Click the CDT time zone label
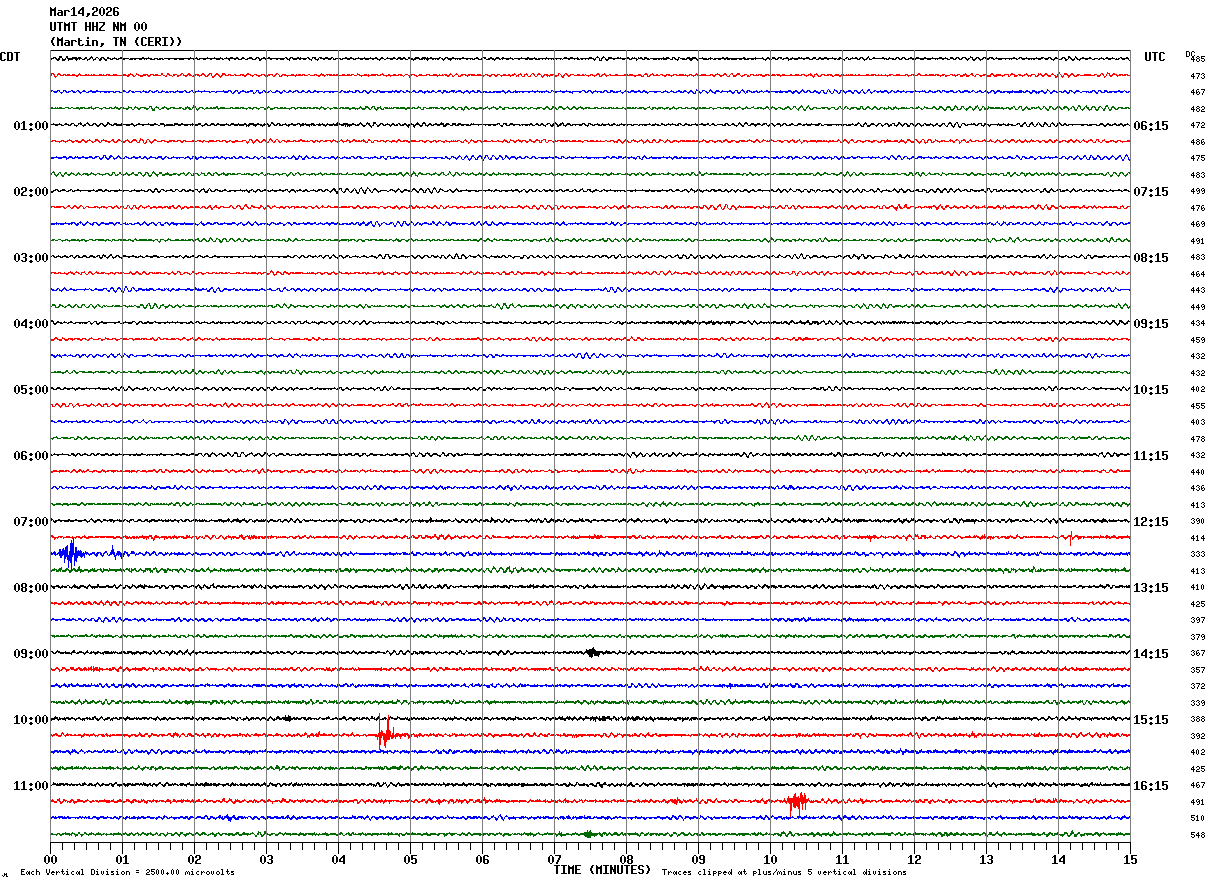The image size is (1210, 886). [10, 57]
